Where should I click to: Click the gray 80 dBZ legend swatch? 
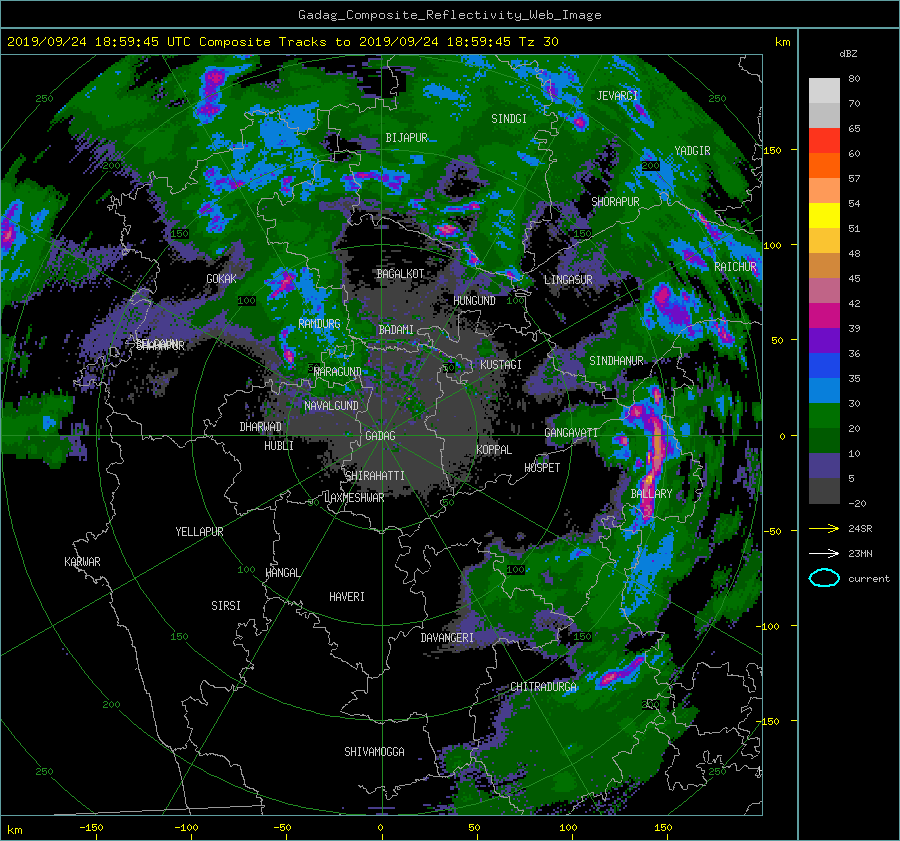click(824, 91)
